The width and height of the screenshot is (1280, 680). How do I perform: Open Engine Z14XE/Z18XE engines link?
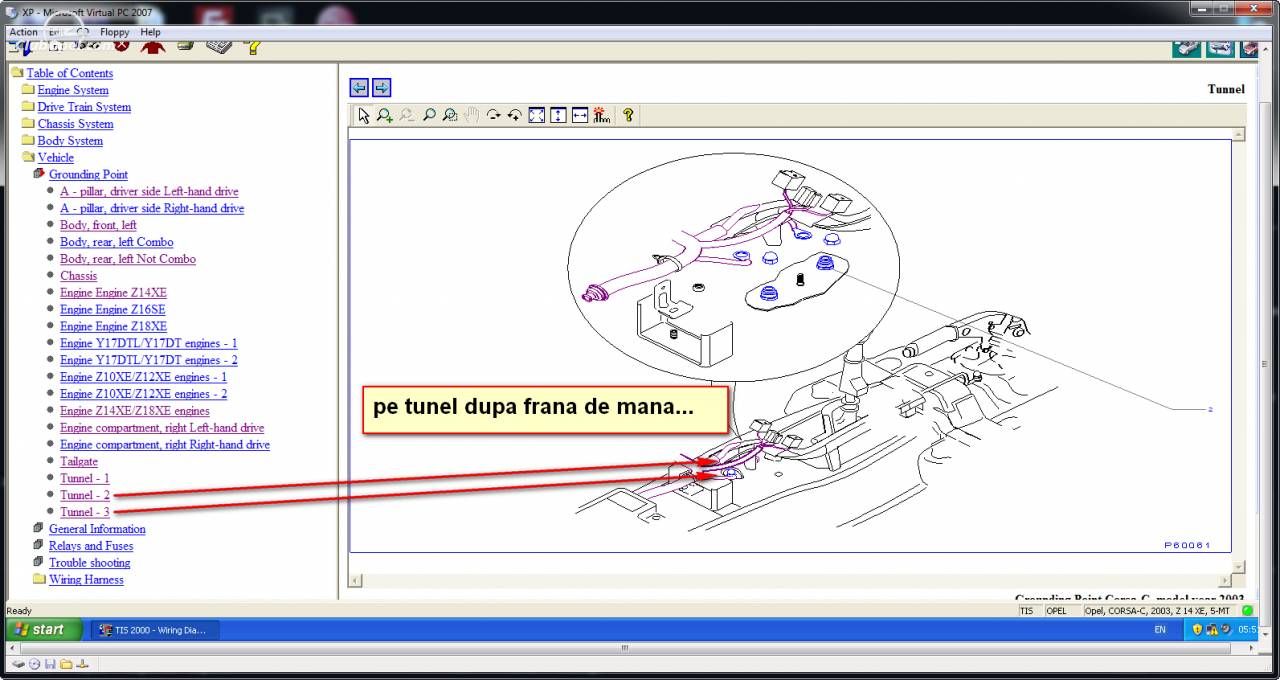(135, 411)
